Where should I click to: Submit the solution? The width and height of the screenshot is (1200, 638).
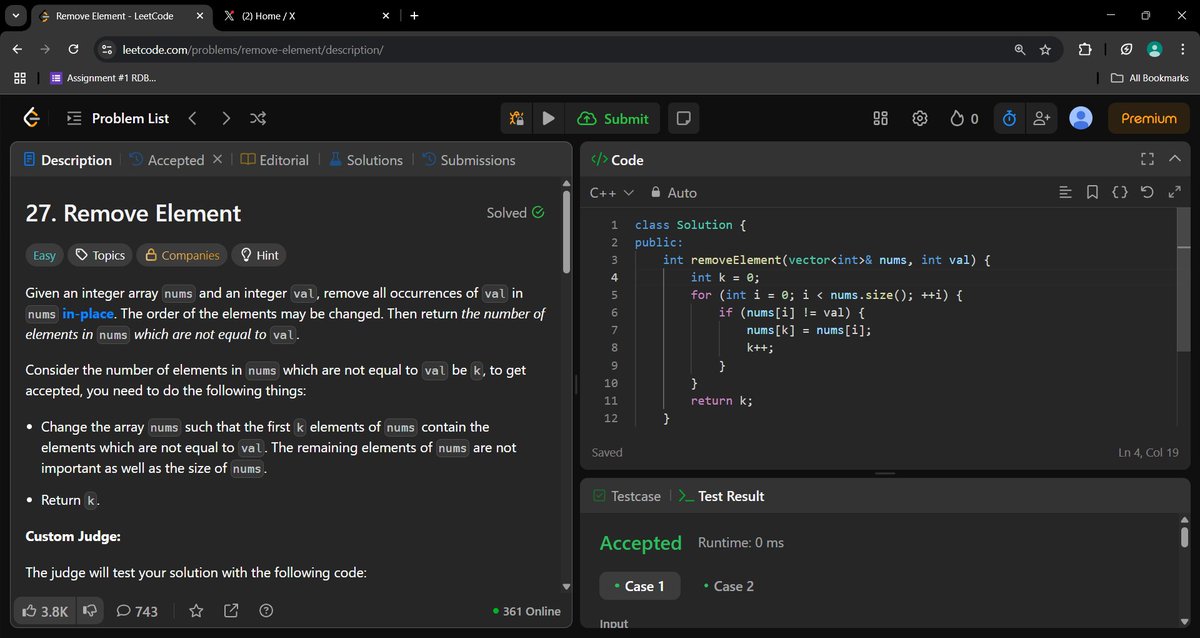click(614, 118)
